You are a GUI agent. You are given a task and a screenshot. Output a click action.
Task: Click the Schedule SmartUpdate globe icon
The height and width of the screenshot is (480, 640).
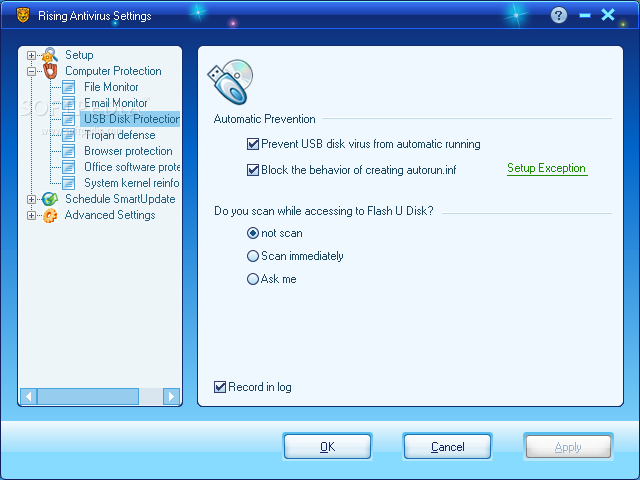point(50,199)
